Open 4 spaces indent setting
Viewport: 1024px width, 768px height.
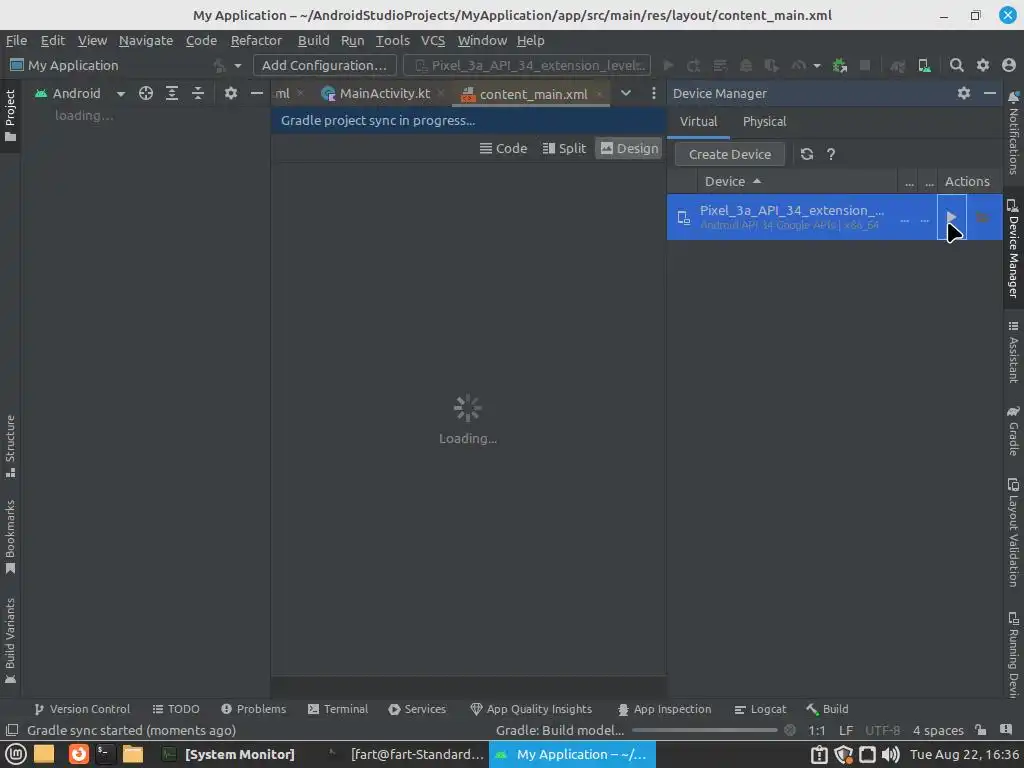coord(938,730)
